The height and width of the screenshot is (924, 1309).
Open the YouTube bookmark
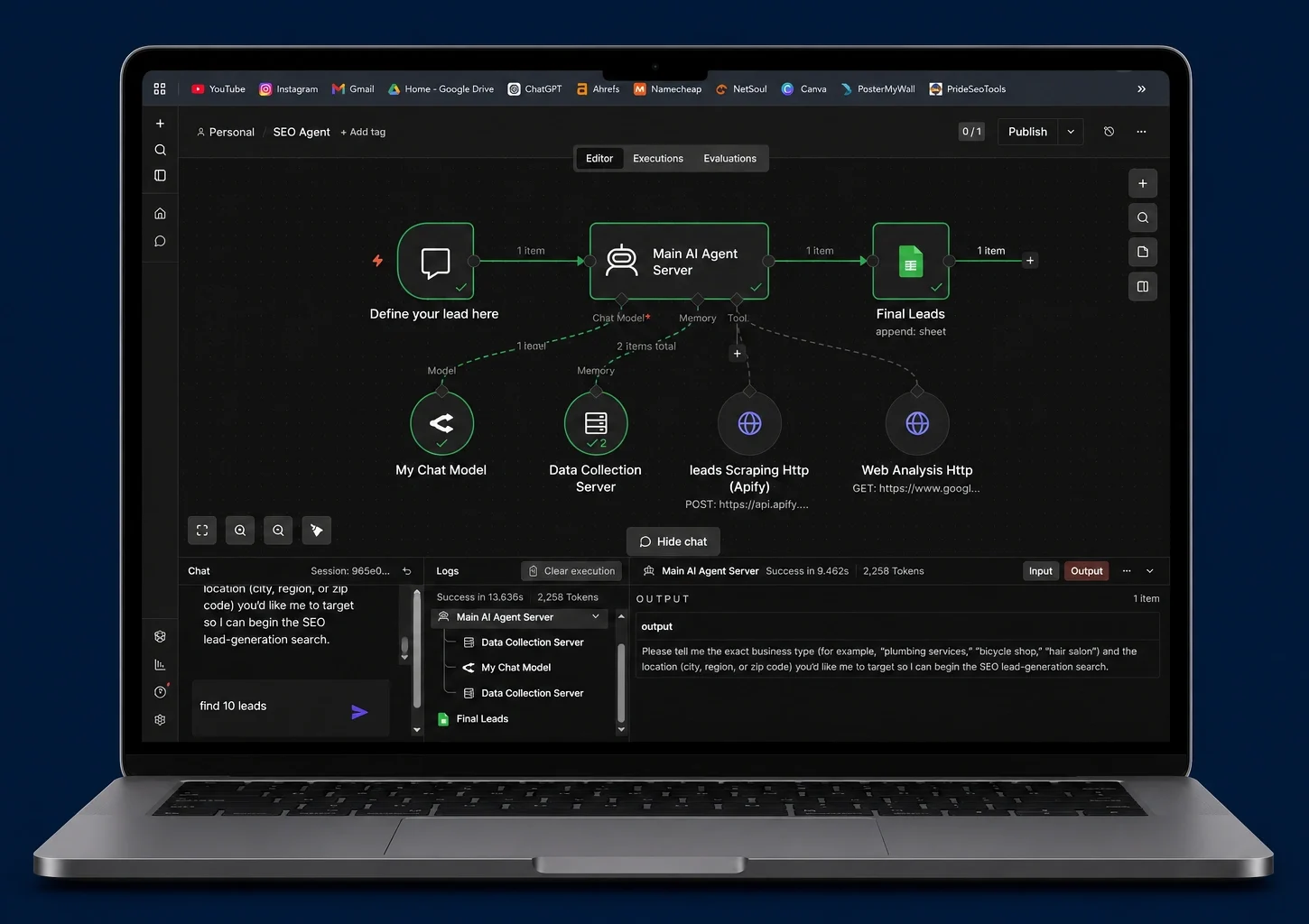tap(218, 88)
